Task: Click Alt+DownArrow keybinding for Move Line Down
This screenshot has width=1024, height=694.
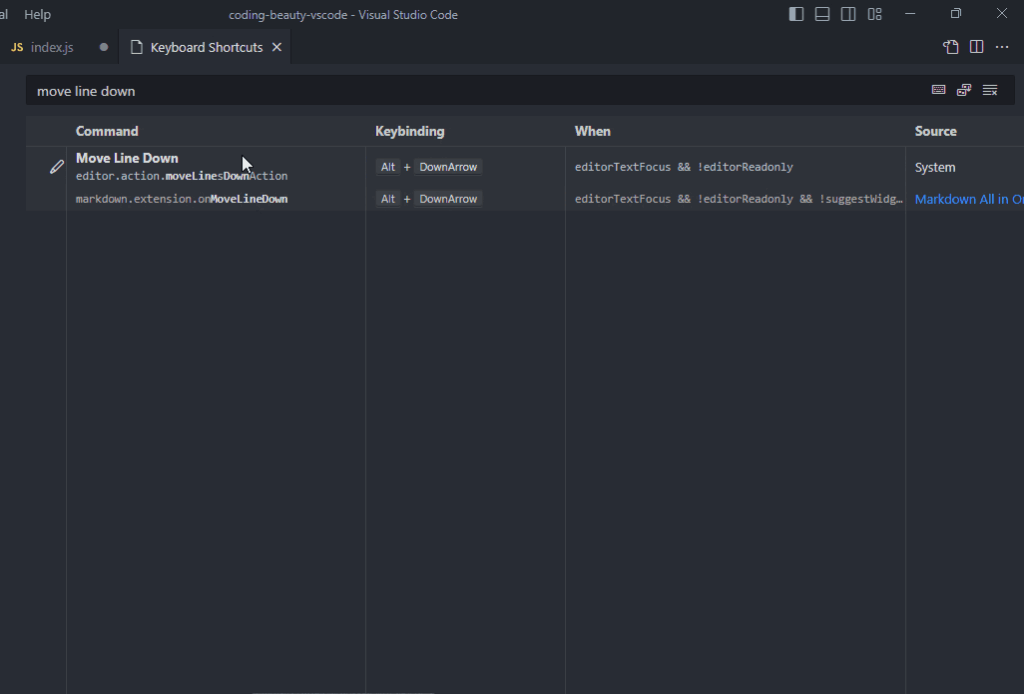Action: pos(429,167)
